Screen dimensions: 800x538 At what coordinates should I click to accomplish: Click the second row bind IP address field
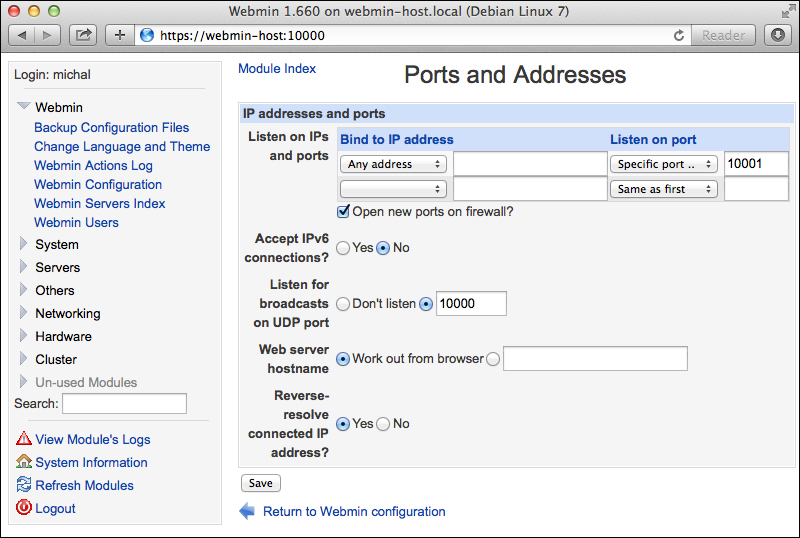tap(530, 189)
